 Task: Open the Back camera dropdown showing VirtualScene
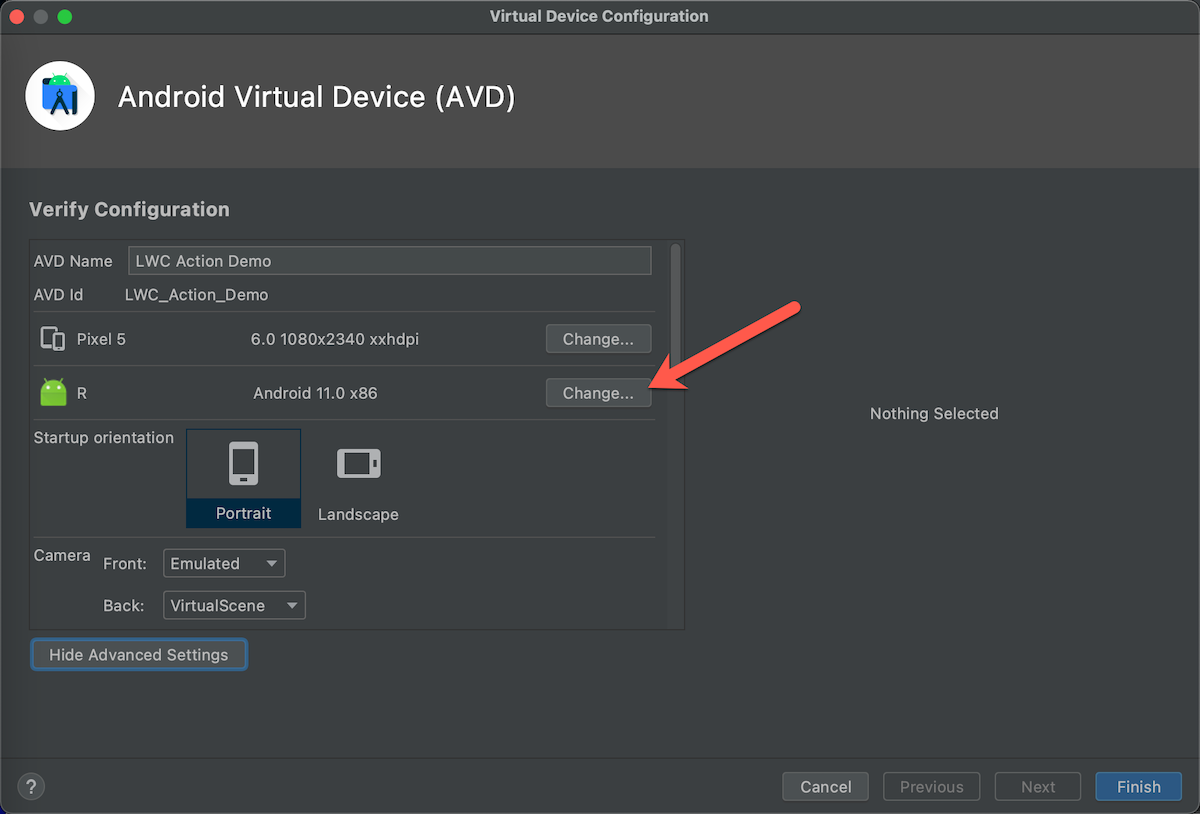(234, 604)
